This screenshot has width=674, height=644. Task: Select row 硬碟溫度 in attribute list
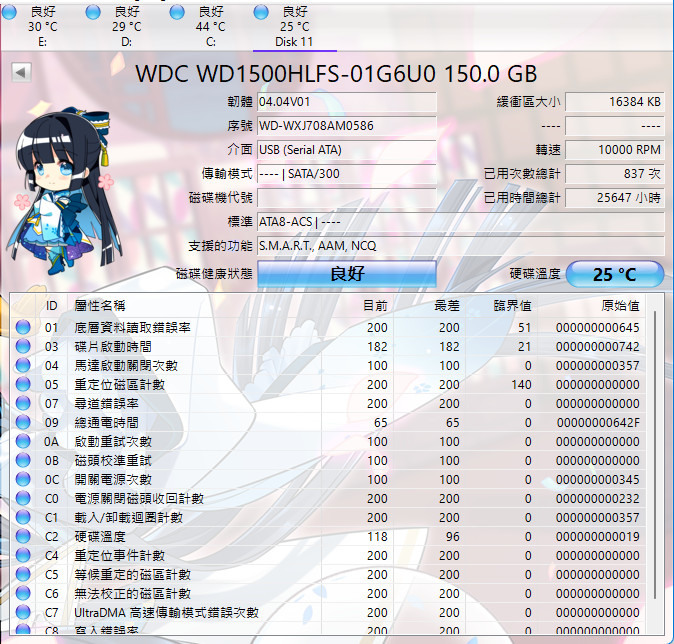329,536
